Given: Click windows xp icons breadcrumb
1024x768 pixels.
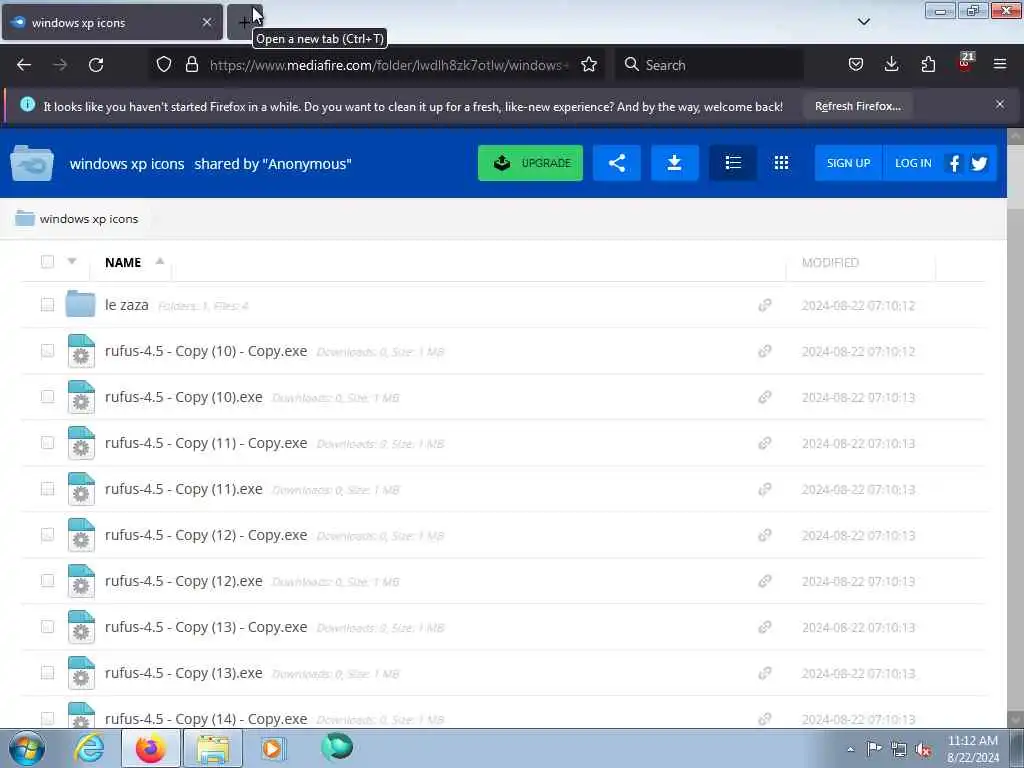Looking at the screenshot, I should click(89, 219).
